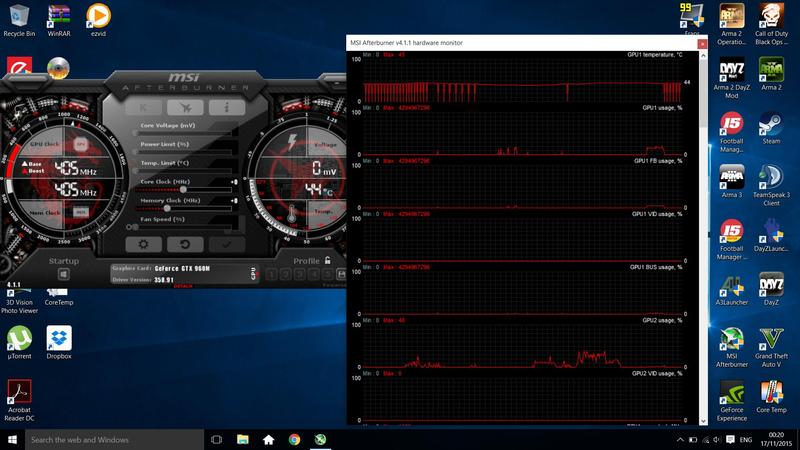This screenshot has width=800, height=450.
Task: Open File Explorer from the taskbar
Action: click(x=243, y=439)
